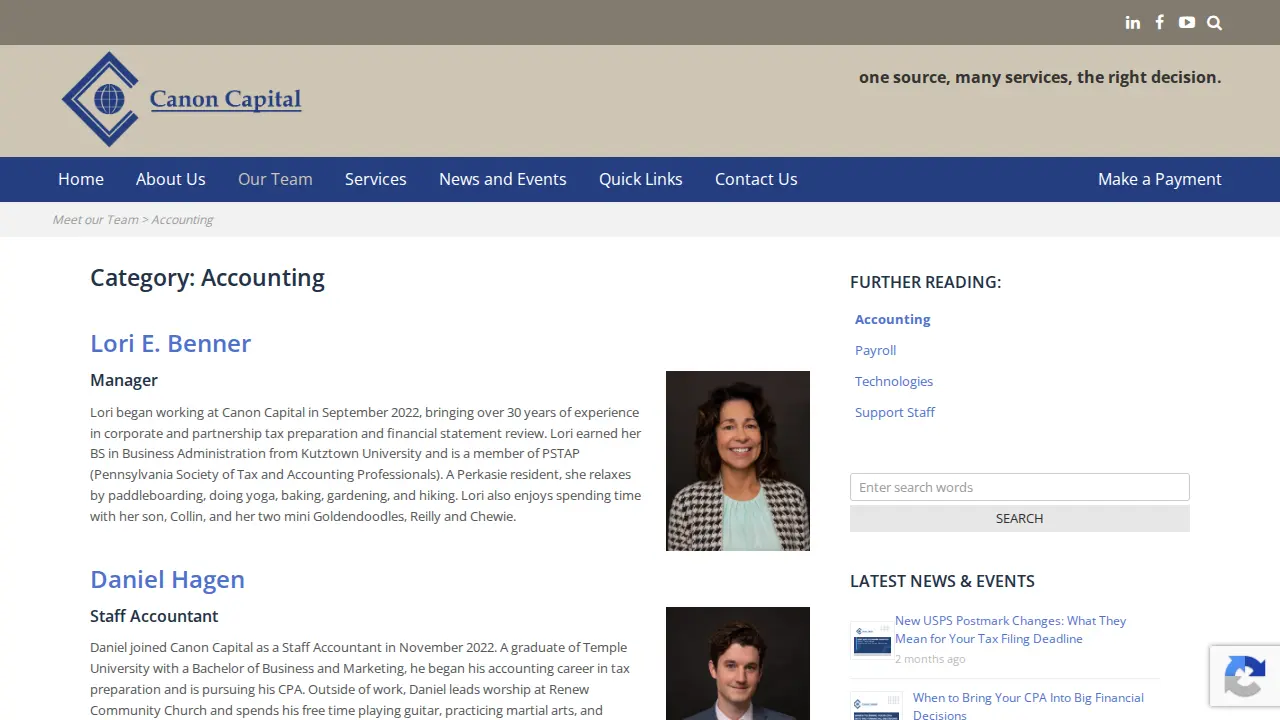Viewport: 1280px width, 720px height.
Task: Click the Manager job title
Action: pyautogui.click(x=124, y=380)
